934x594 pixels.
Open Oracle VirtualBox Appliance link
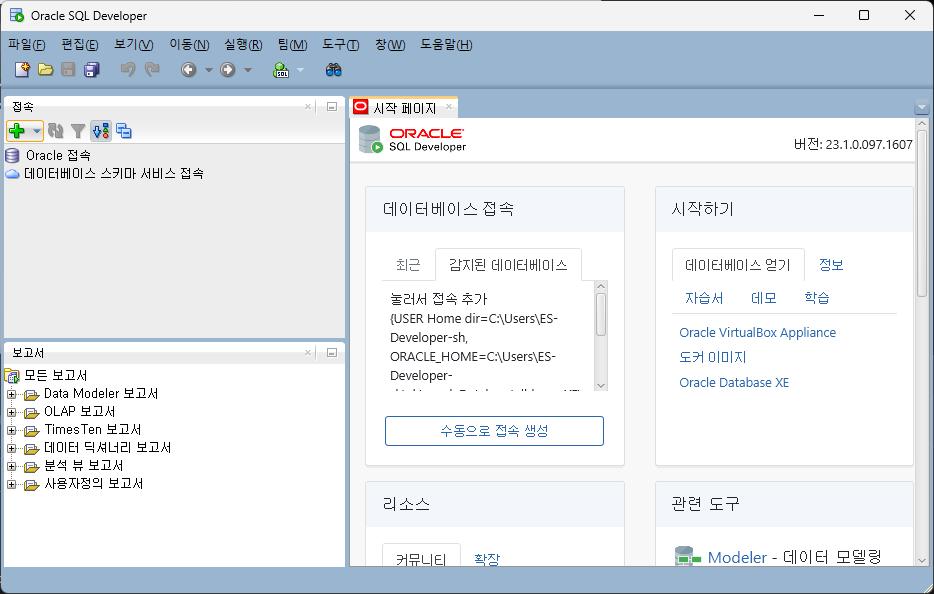point(758,332)
